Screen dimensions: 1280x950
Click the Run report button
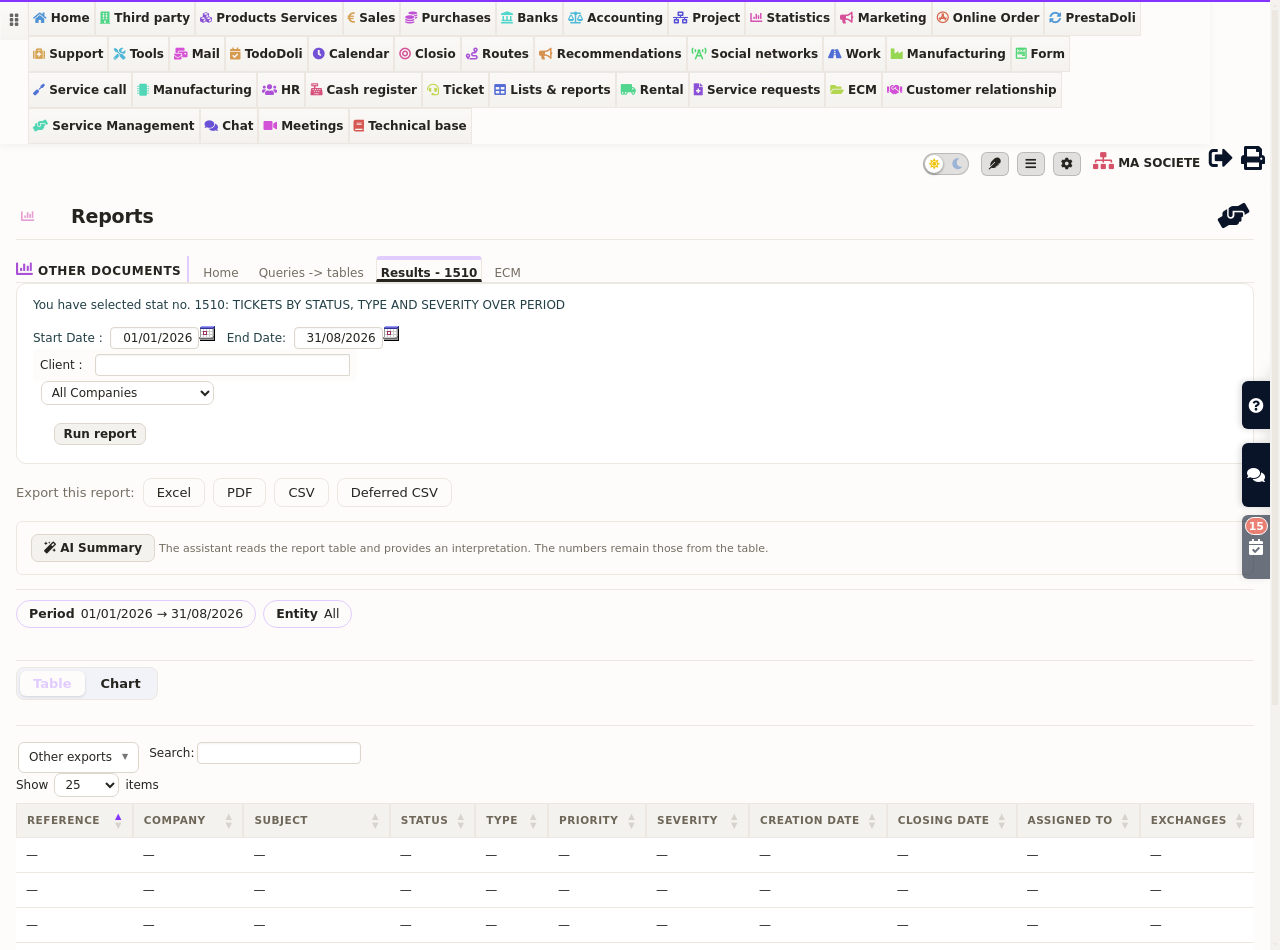tap(100, 434)
